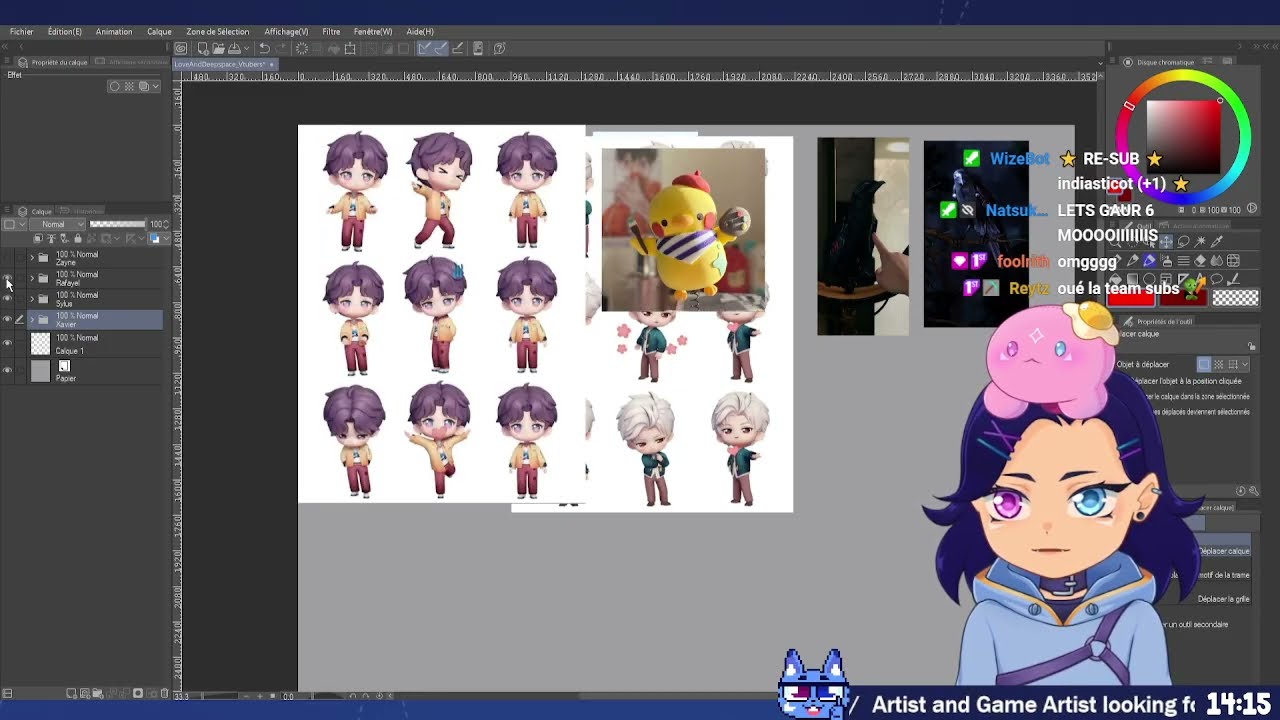Select the Déplacer la grille sub tool
This screenshot has height=720, width=1280.
[x=1224, y=599]
